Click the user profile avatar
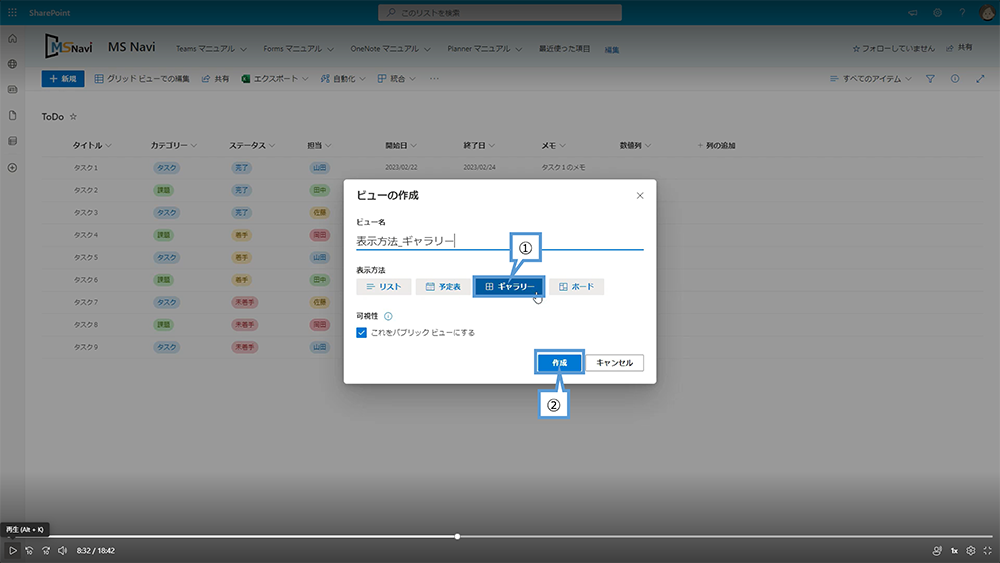The image size is (1000, 563). click(987, 13)
